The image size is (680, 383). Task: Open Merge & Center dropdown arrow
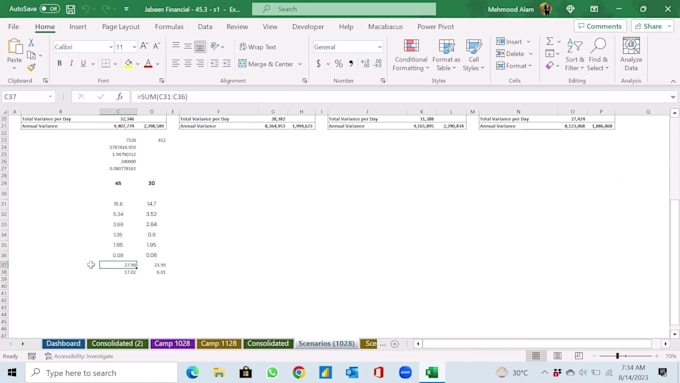pyautogui.click(x=300, y=64)
